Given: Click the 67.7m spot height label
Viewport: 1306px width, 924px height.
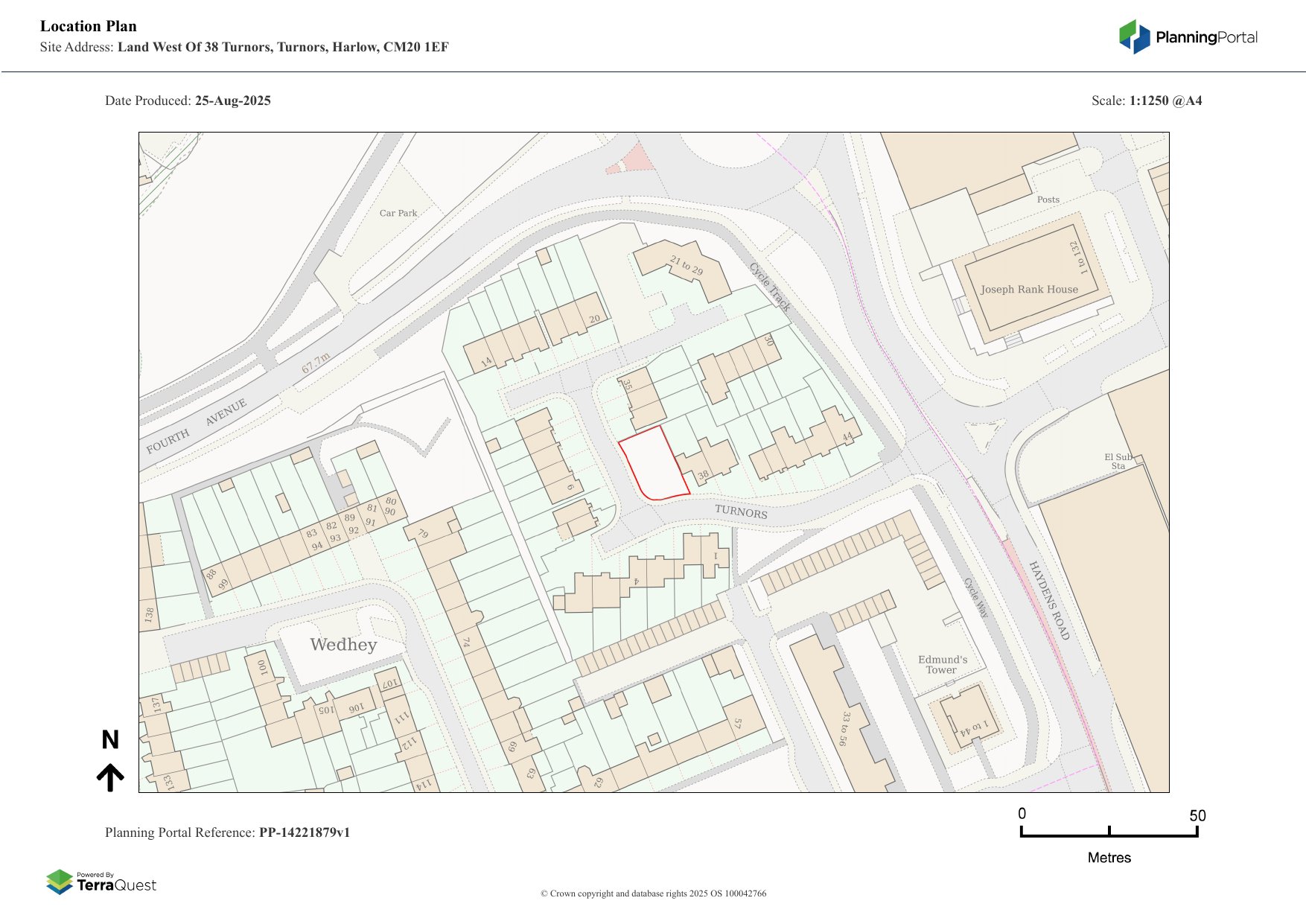Looking at the screenshot, I should pos(316,363).
